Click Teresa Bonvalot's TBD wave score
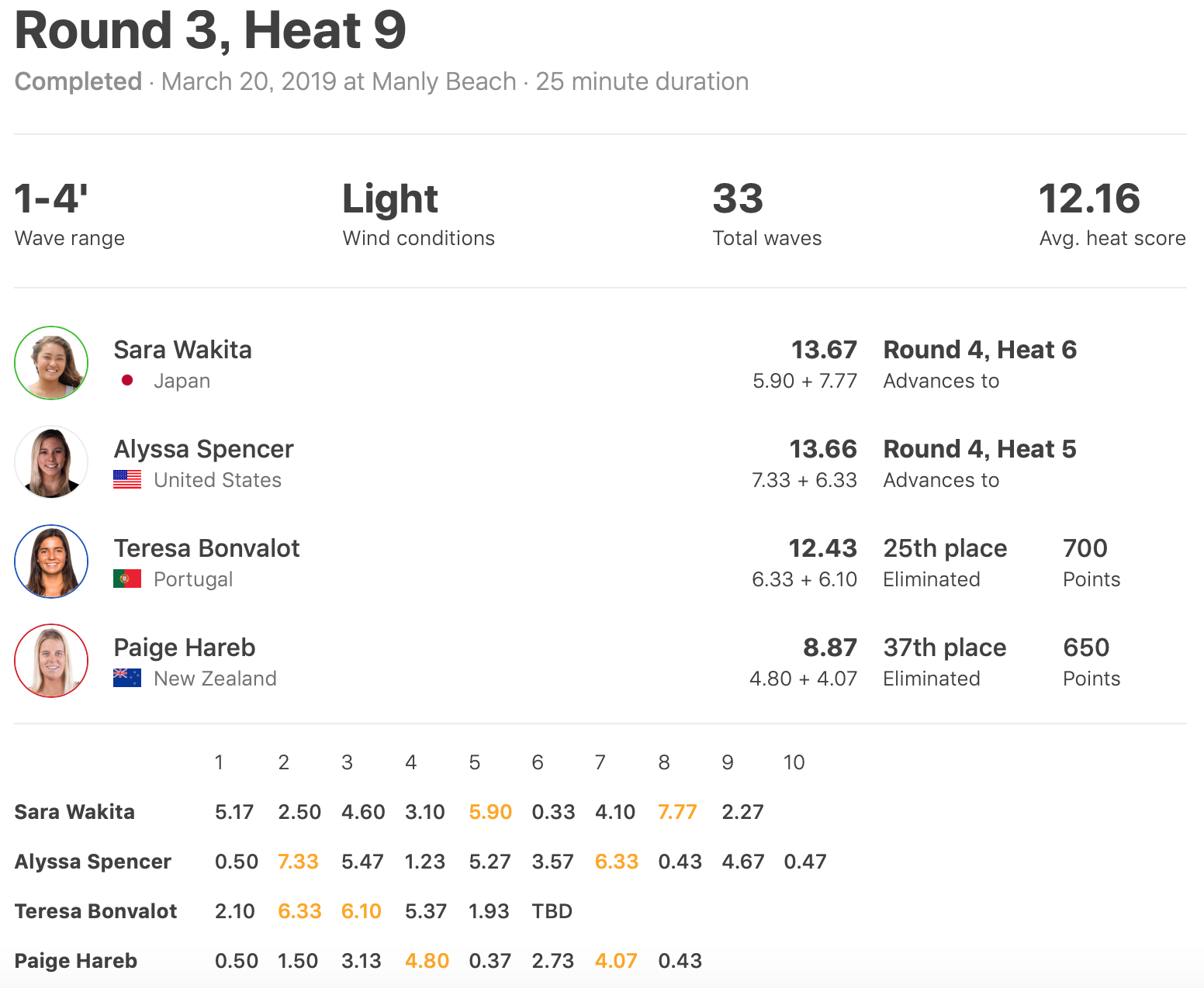The image size is (1204, 988). [x=552, y=911]
